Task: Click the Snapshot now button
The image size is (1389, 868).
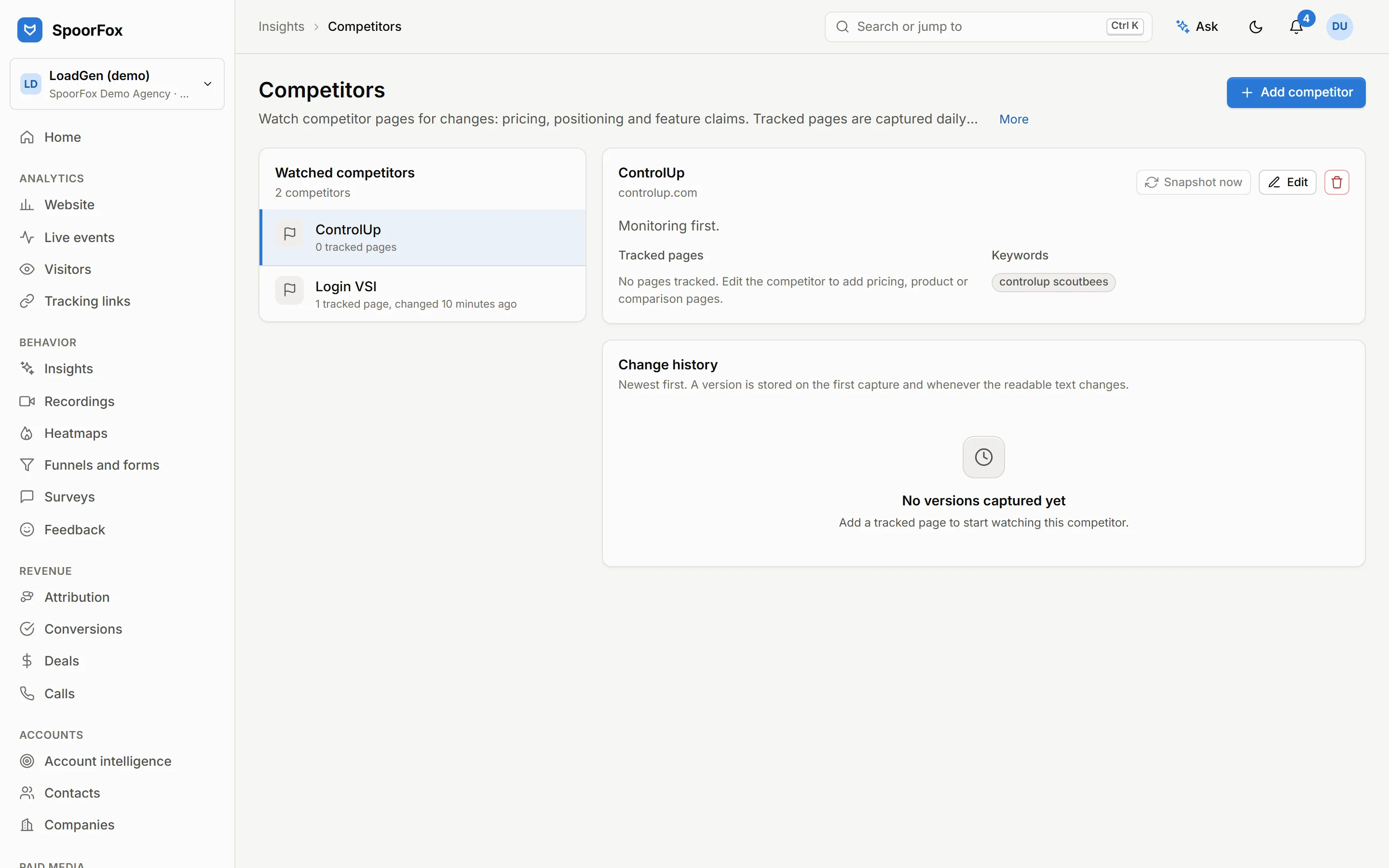Action: (x=1193, y=183)
